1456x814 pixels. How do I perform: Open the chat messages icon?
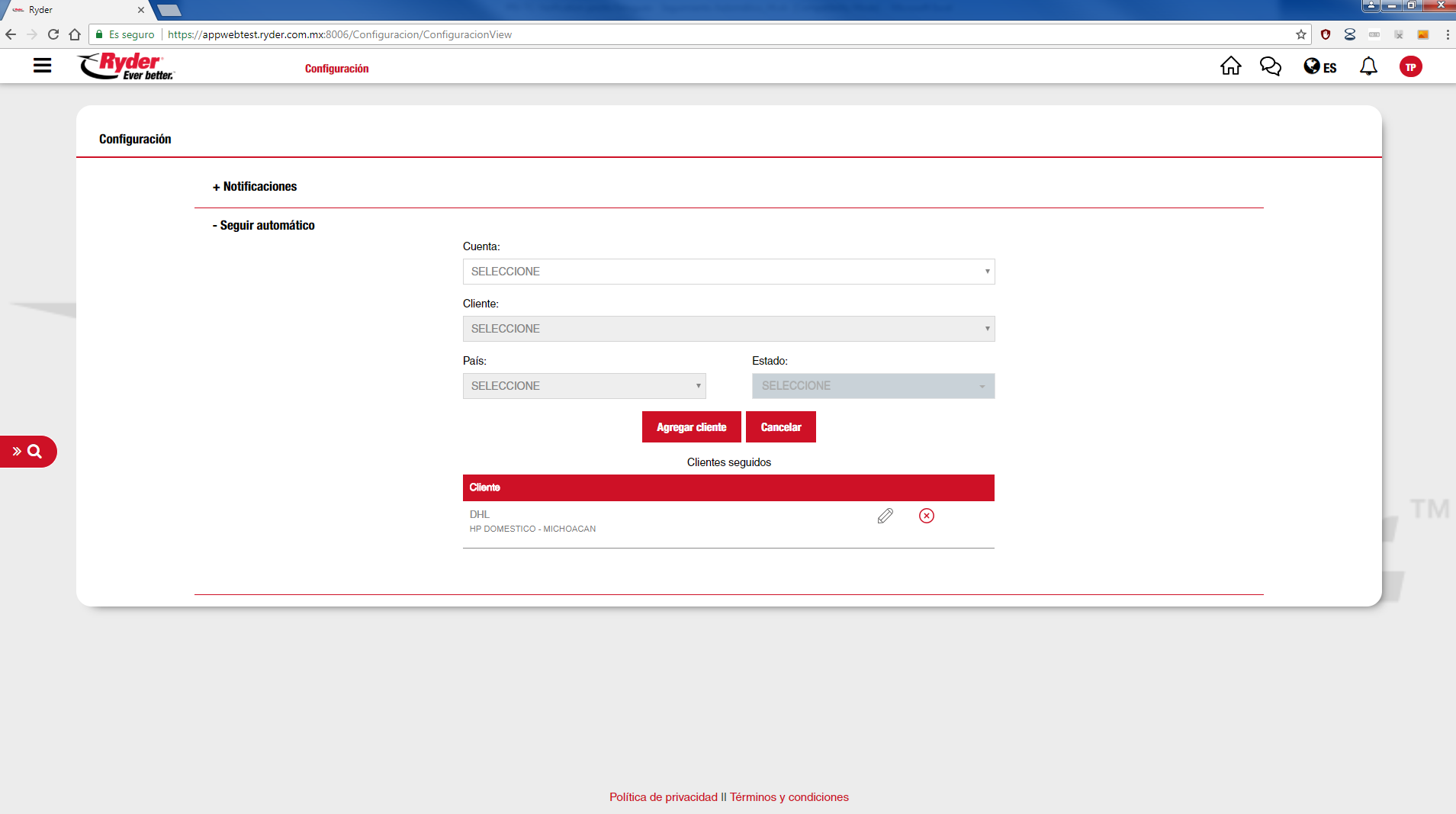click(x=1270, y=66)
